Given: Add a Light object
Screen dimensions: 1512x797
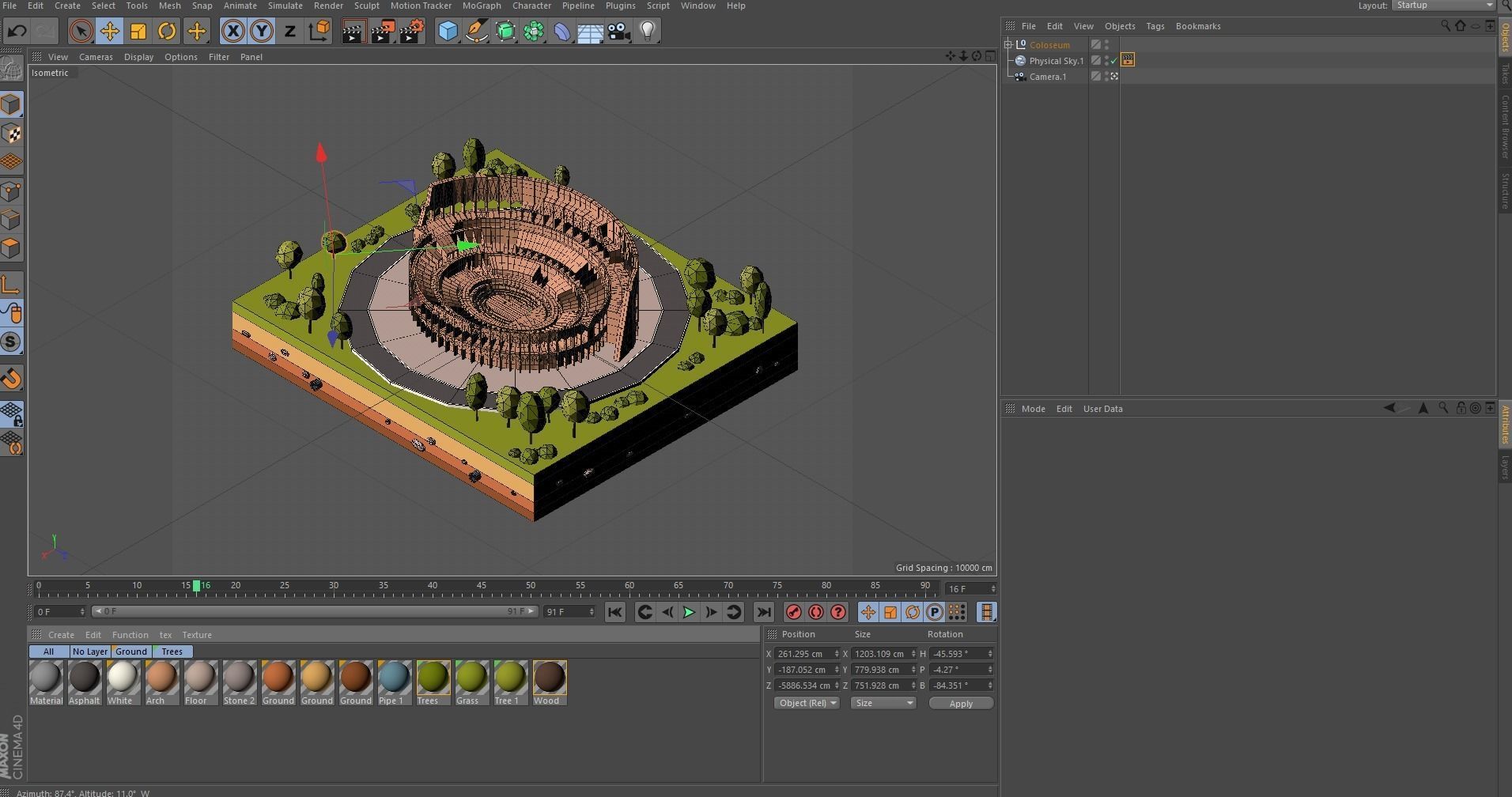Looking at the screenshot, I should 648,32.
